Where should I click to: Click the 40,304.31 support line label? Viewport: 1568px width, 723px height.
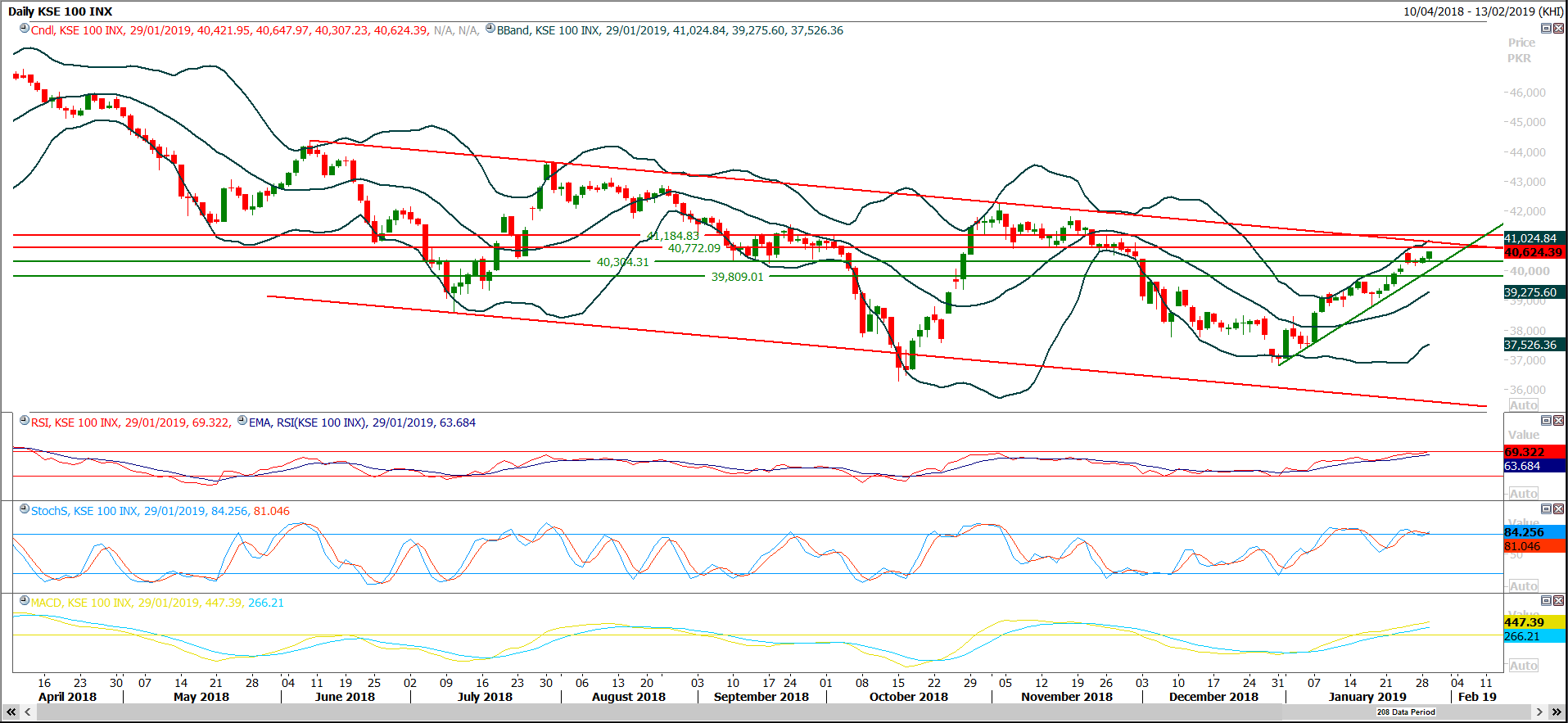tap(622, 262)
